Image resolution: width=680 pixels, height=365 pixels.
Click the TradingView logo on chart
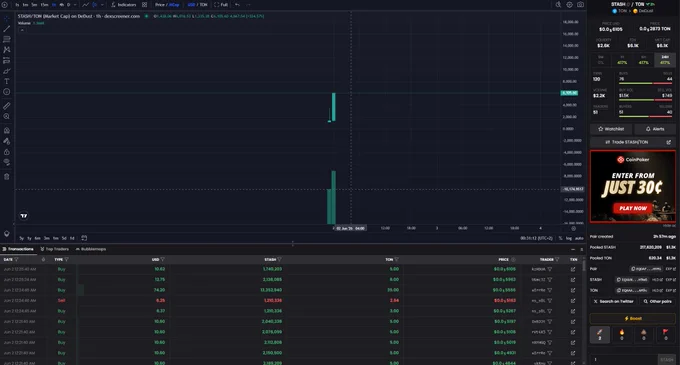point(24,215)
